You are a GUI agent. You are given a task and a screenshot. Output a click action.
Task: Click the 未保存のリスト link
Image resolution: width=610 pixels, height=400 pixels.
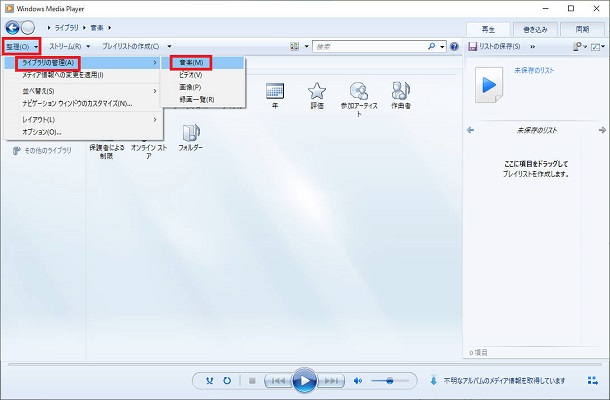point(534,70)
